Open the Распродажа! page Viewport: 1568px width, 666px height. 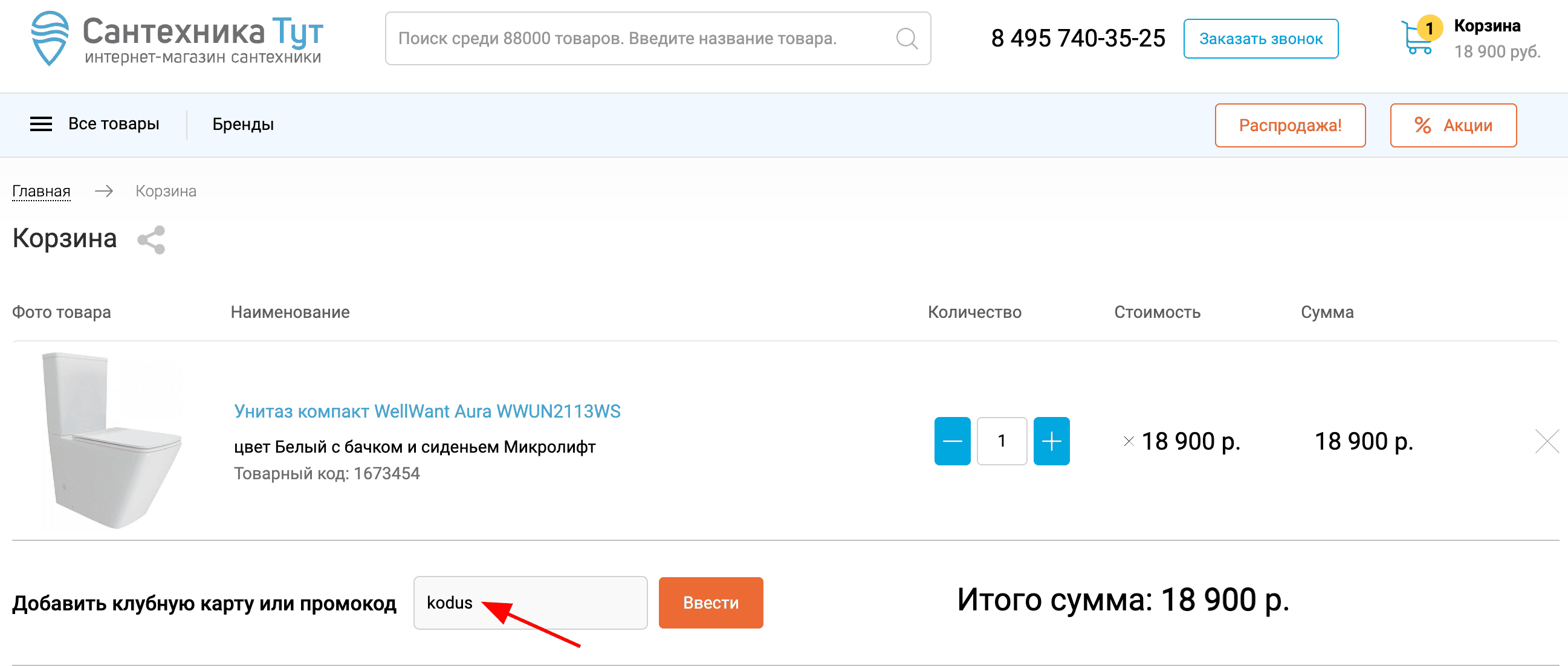click(1290, 126)
